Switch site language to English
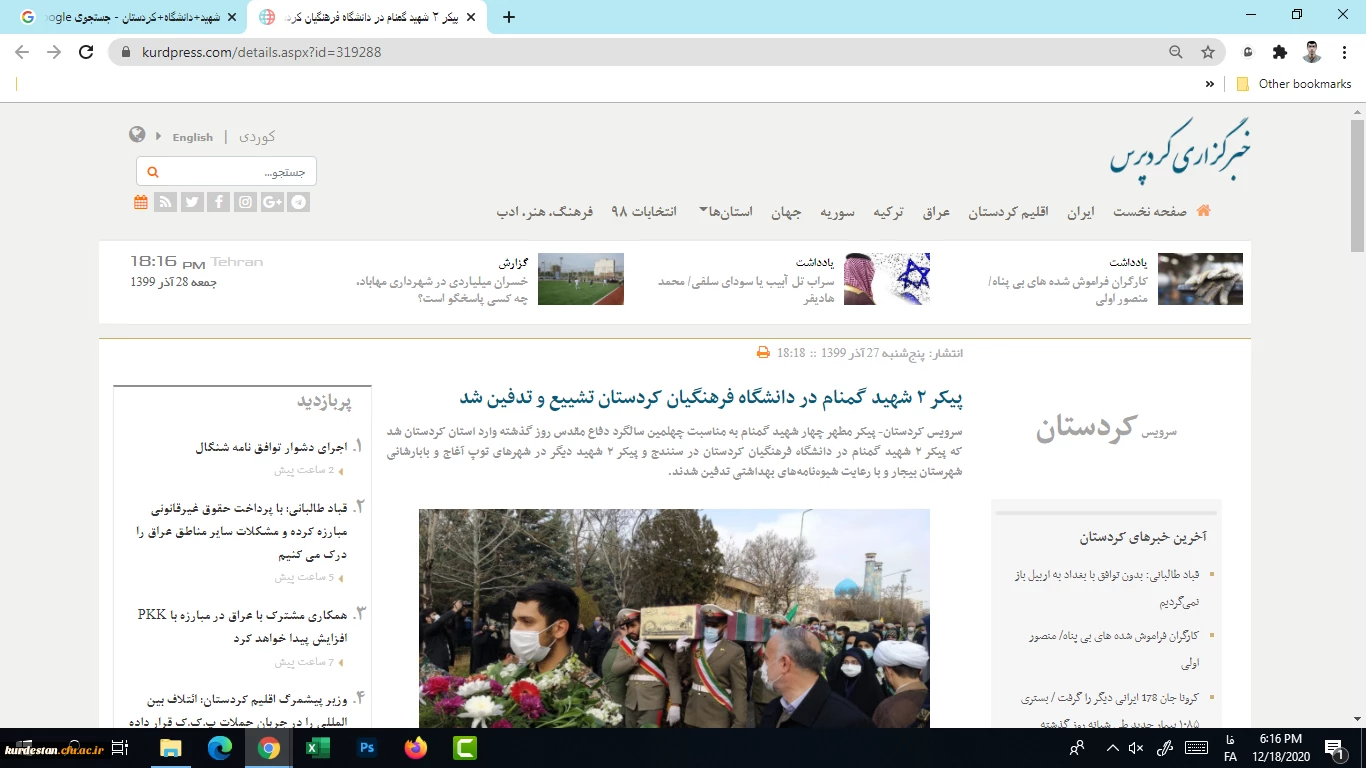This screenshot has height=768, width=1366. (192, 137)
